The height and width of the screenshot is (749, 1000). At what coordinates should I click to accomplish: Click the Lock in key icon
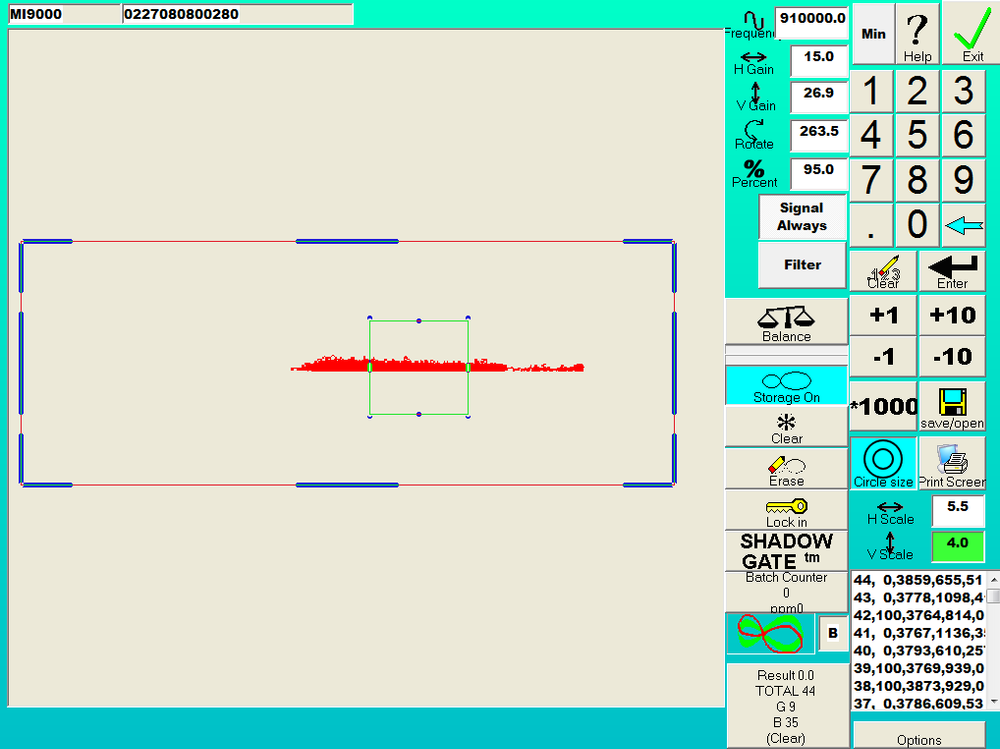786,511
